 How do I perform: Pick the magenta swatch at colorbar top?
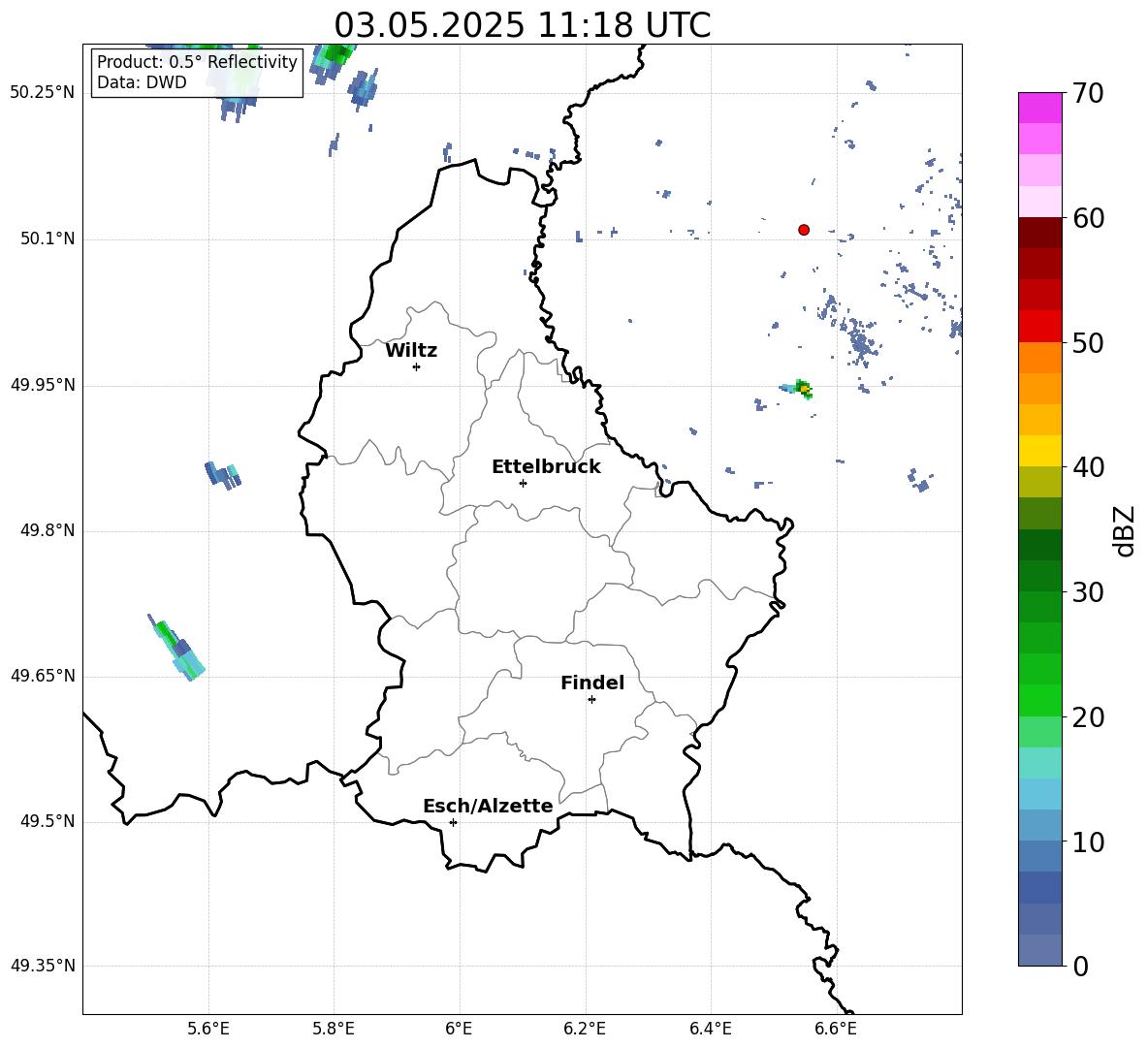(1039, 109)
